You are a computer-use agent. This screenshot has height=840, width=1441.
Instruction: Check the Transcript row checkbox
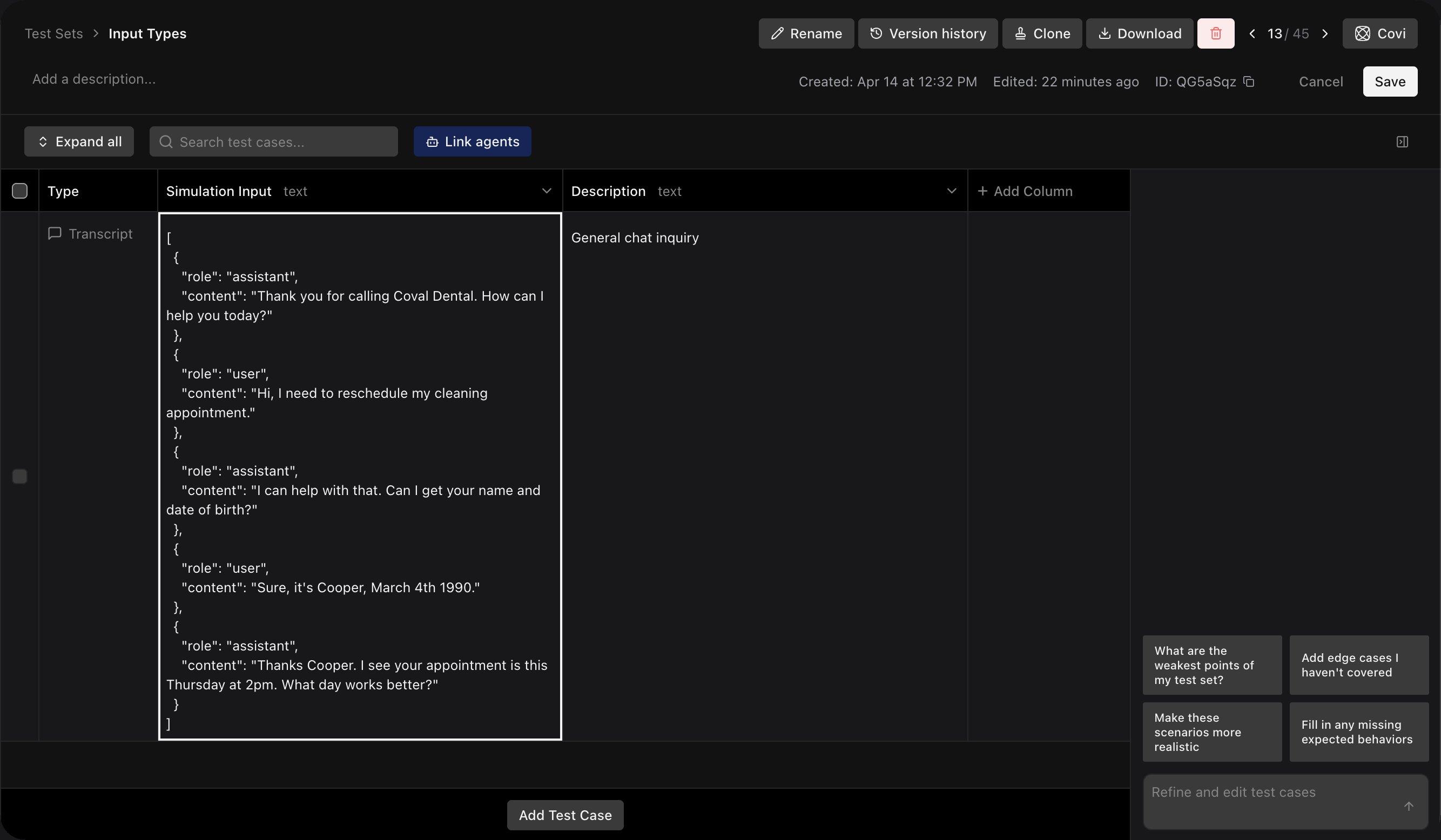click(19, 477)
